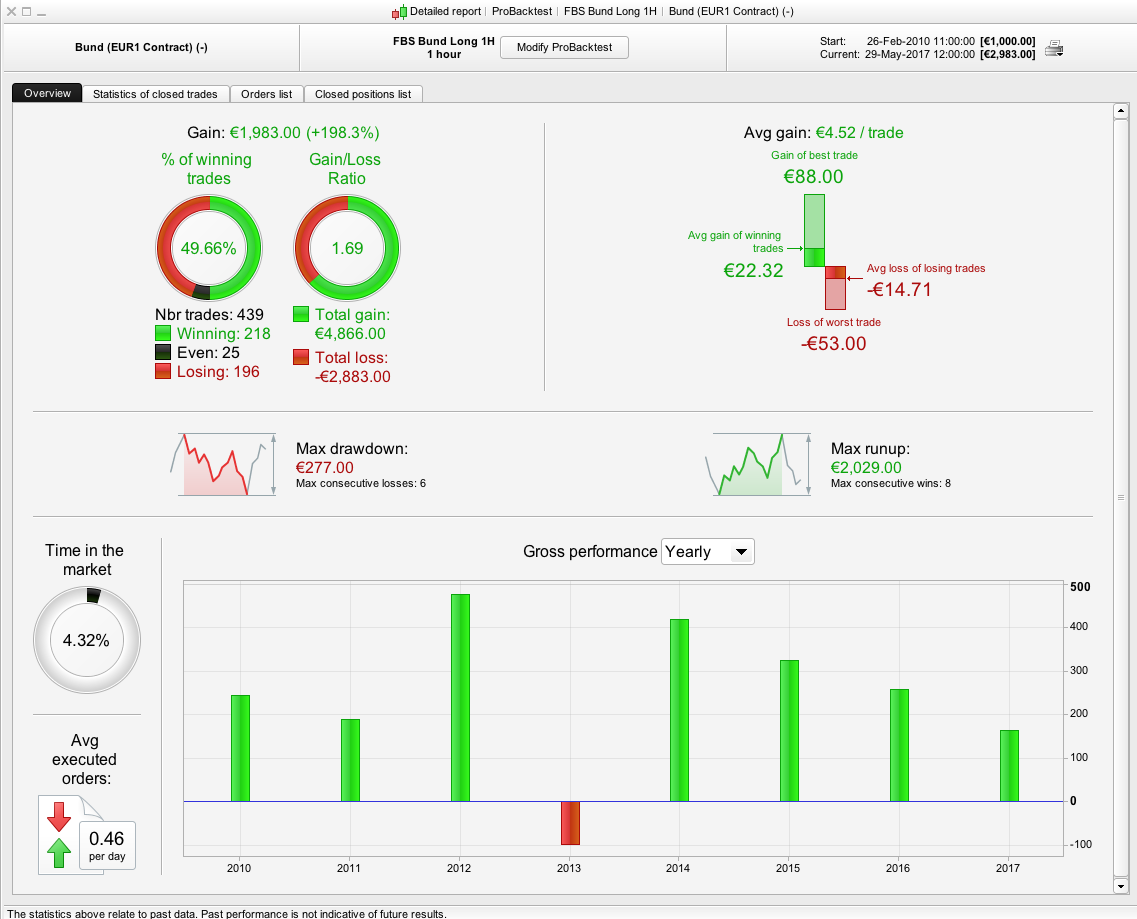Open the Yearly performance period dropdown

point(708,552)
